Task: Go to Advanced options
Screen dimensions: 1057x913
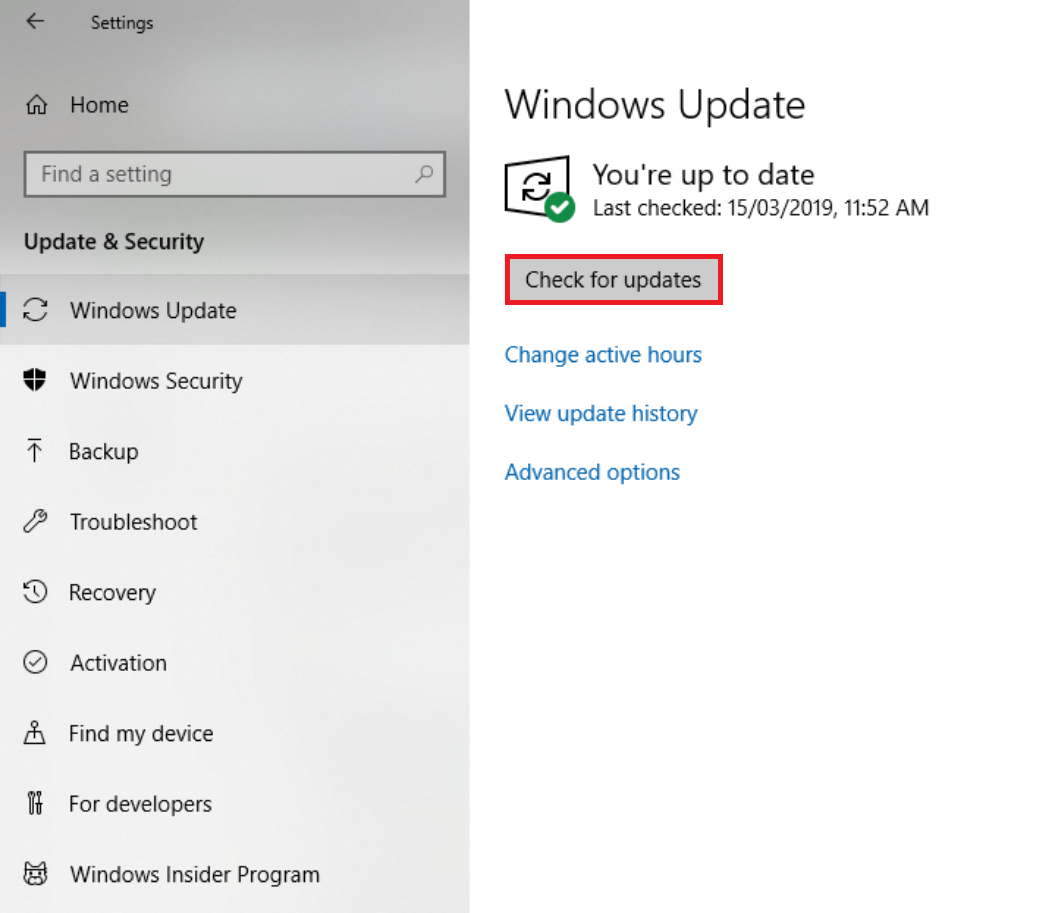Action: click(592, 472)
